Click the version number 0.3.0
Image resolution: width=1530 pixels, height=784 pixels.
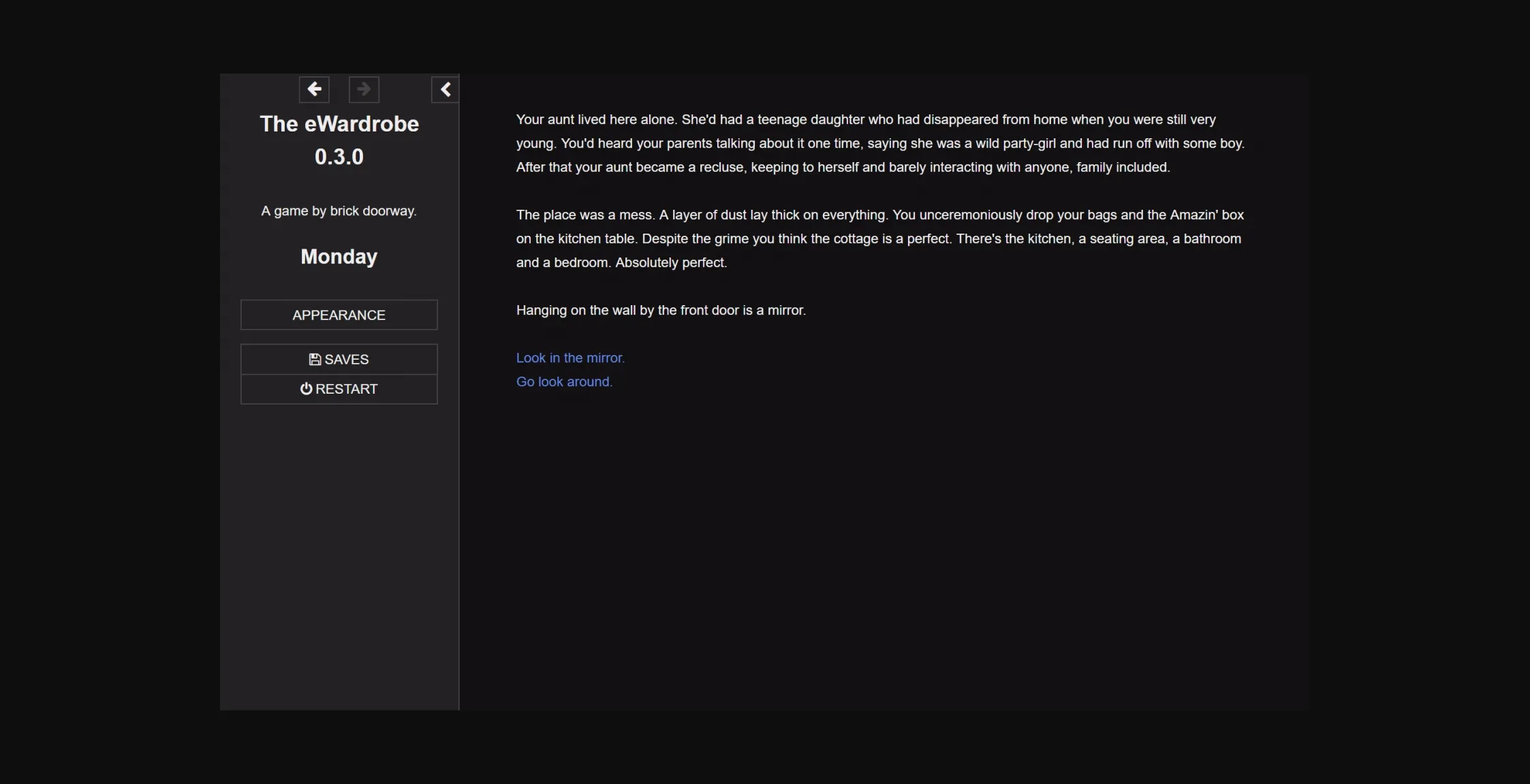[x=339, y=156]
